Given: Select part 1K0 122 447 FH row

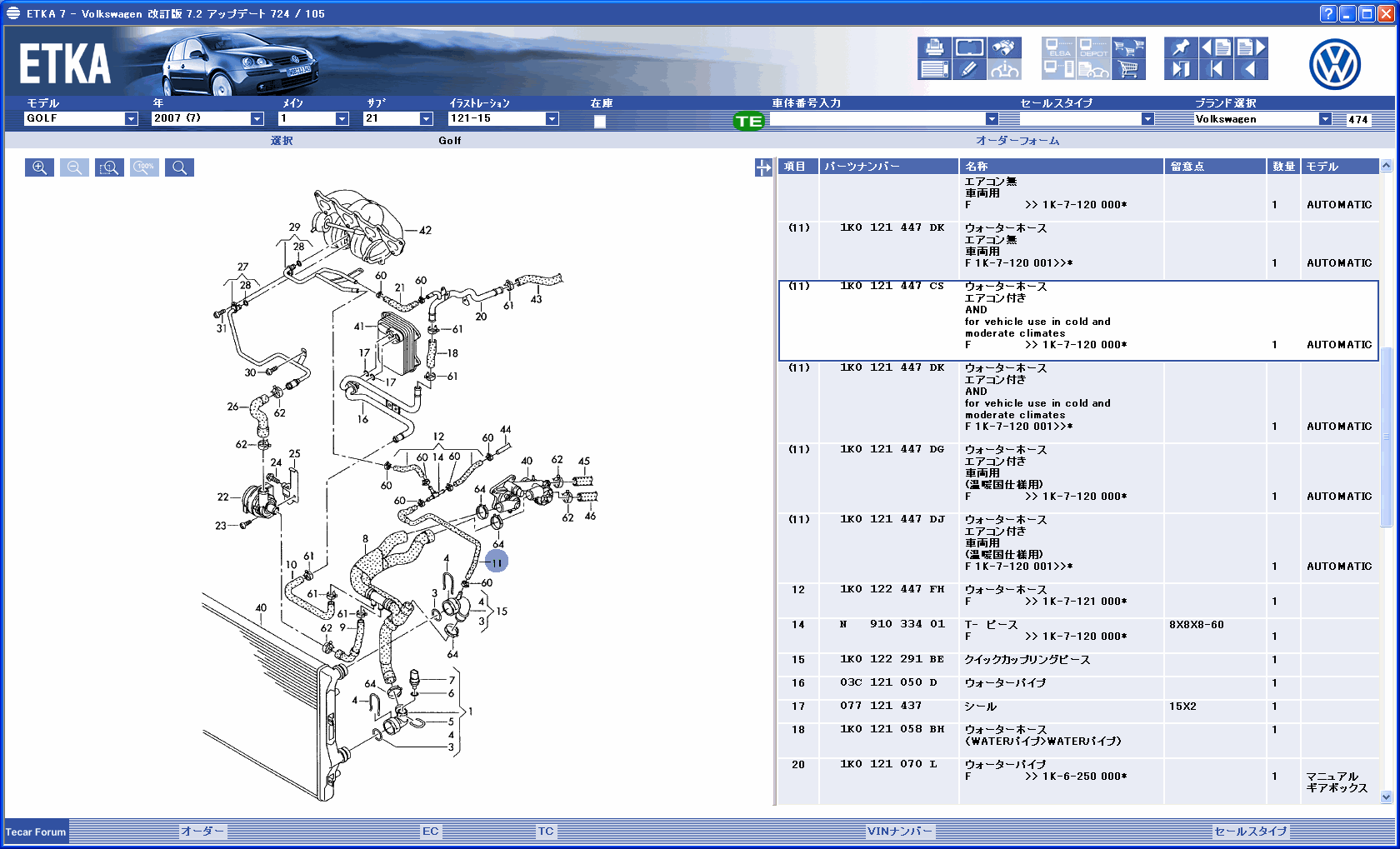Looking at the screenshot, I should click(x=1078, y=601).
